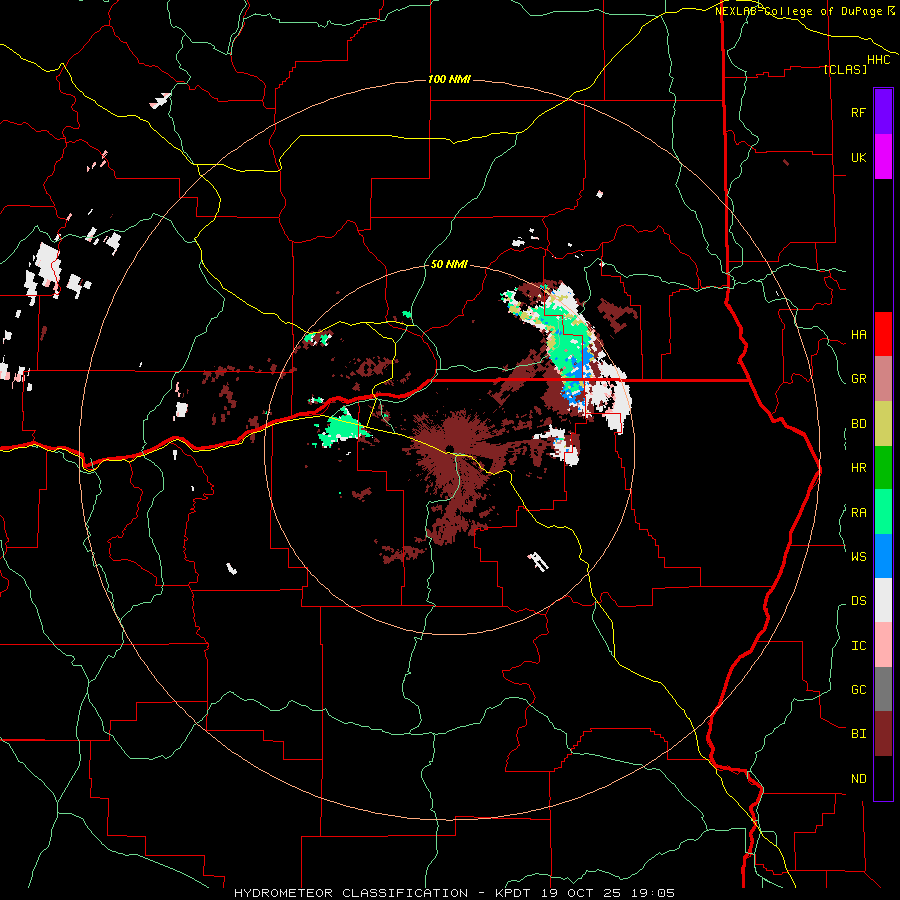Click the DS white legend swatch
Image resolution: width=900 pixels, height=900 pixels.
883,600
